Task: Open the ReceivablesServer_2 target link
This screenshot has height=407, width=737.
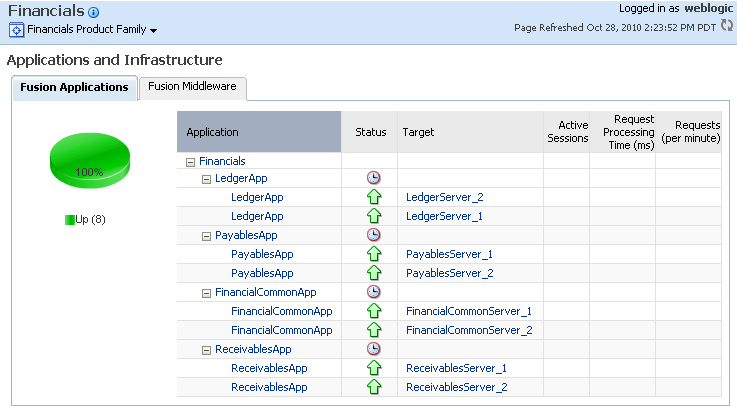Action: 457,387
